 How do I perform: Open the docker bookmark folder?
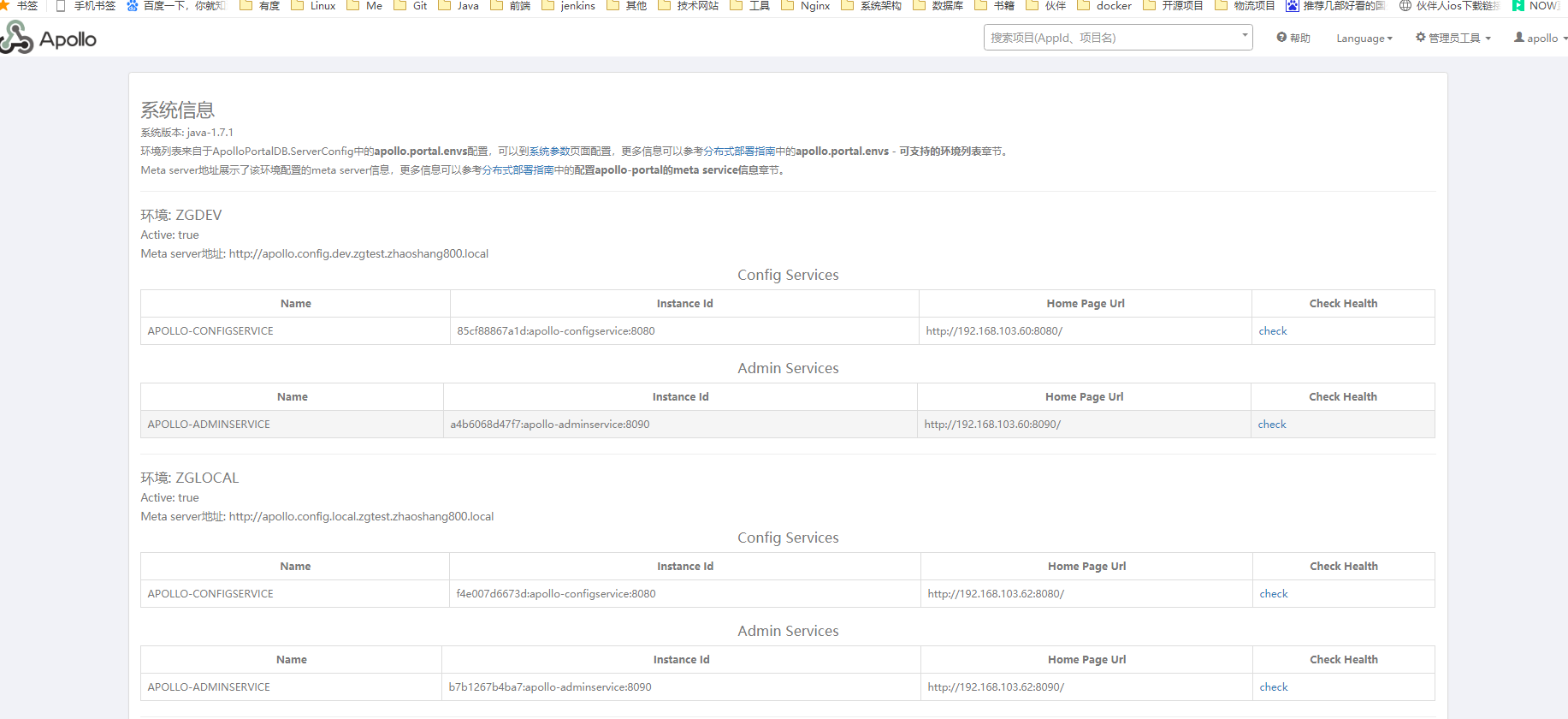tap(1104, 6)
